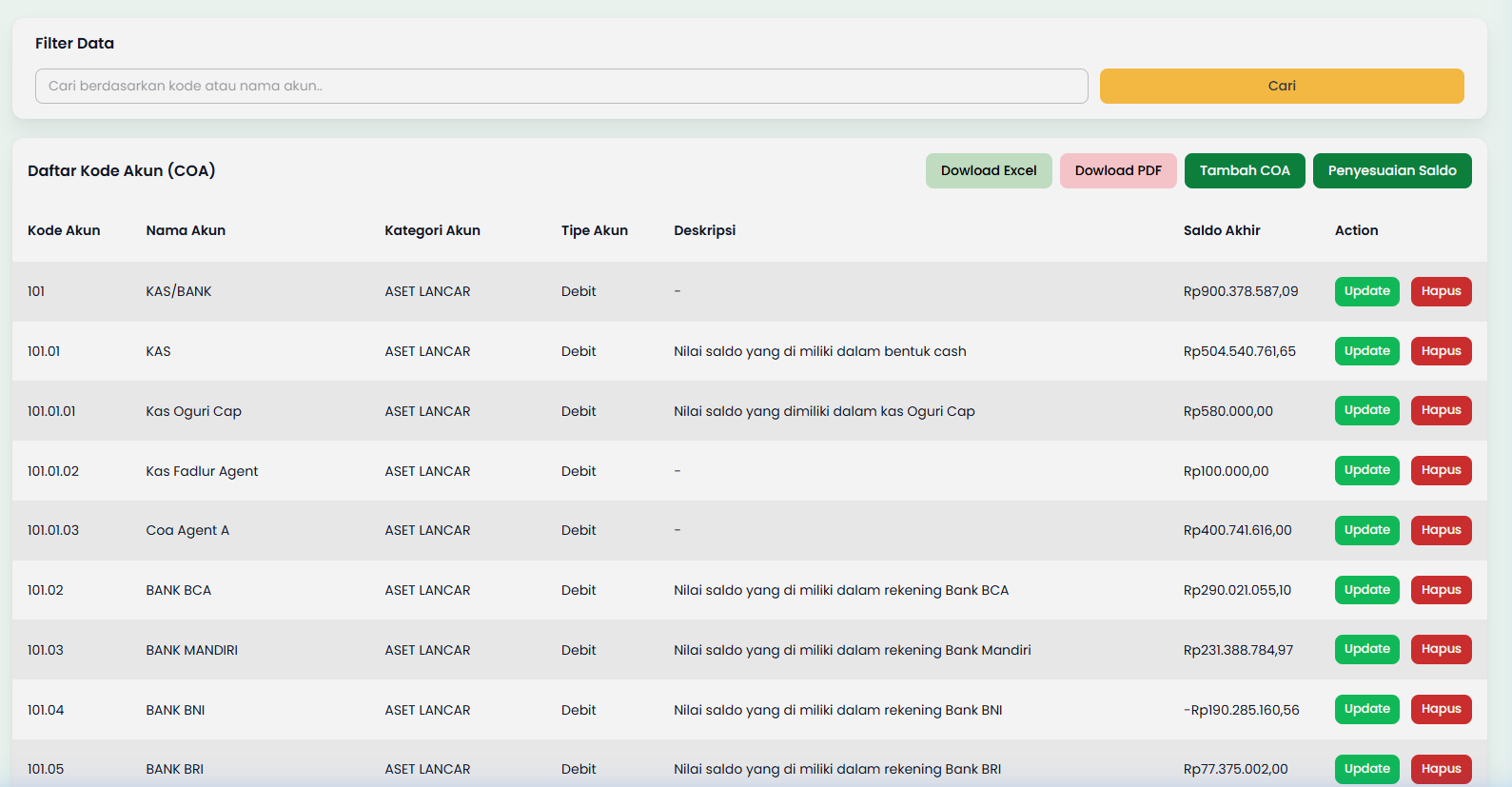Update the Kas Fadlur Agent account
The width and height of the screenshot is (1512, 787).
pyautogui.click(x=1366, y=470)
